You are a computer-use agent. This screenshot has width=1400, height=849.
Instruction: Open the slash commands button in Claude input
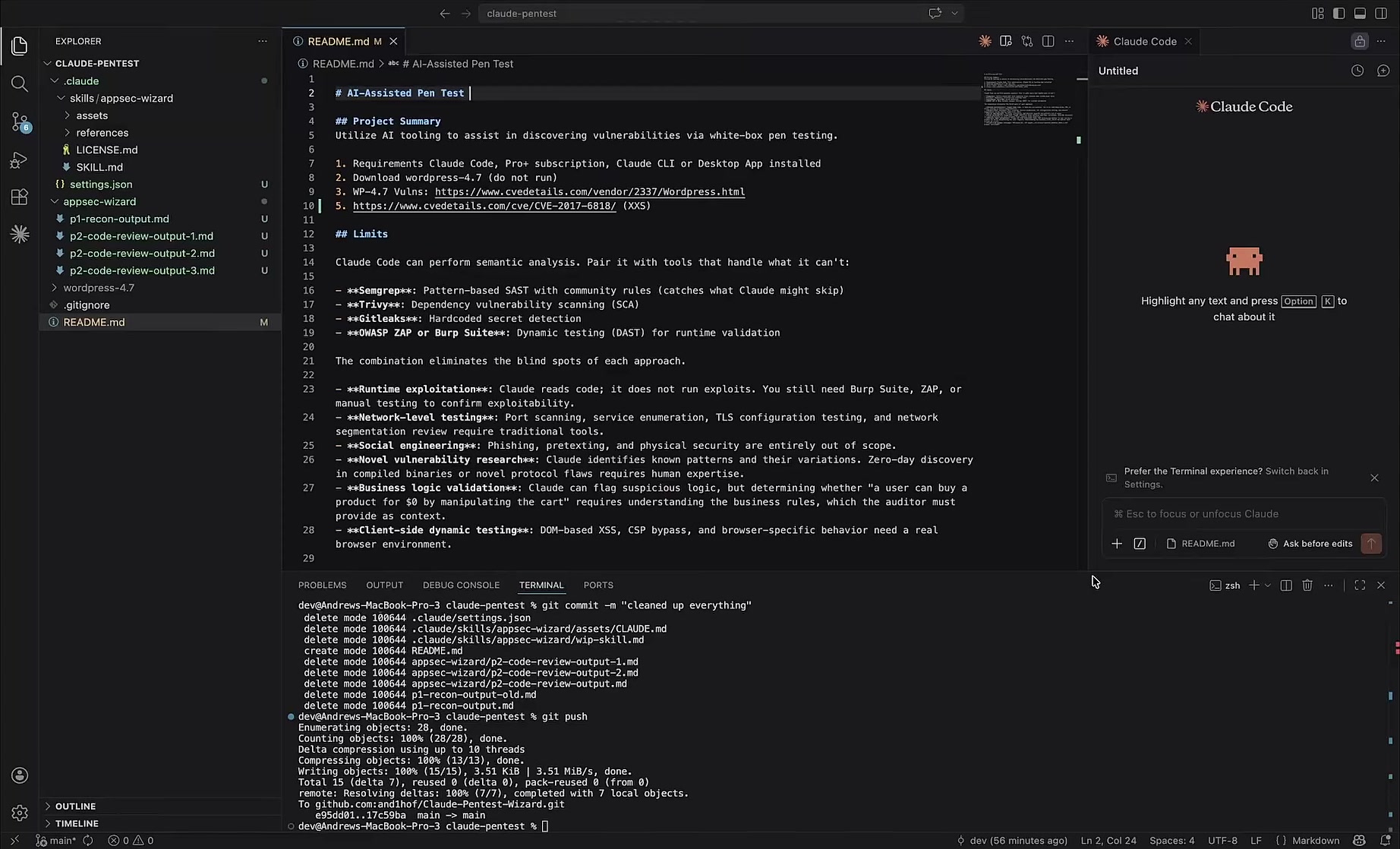pos(1140,544)
